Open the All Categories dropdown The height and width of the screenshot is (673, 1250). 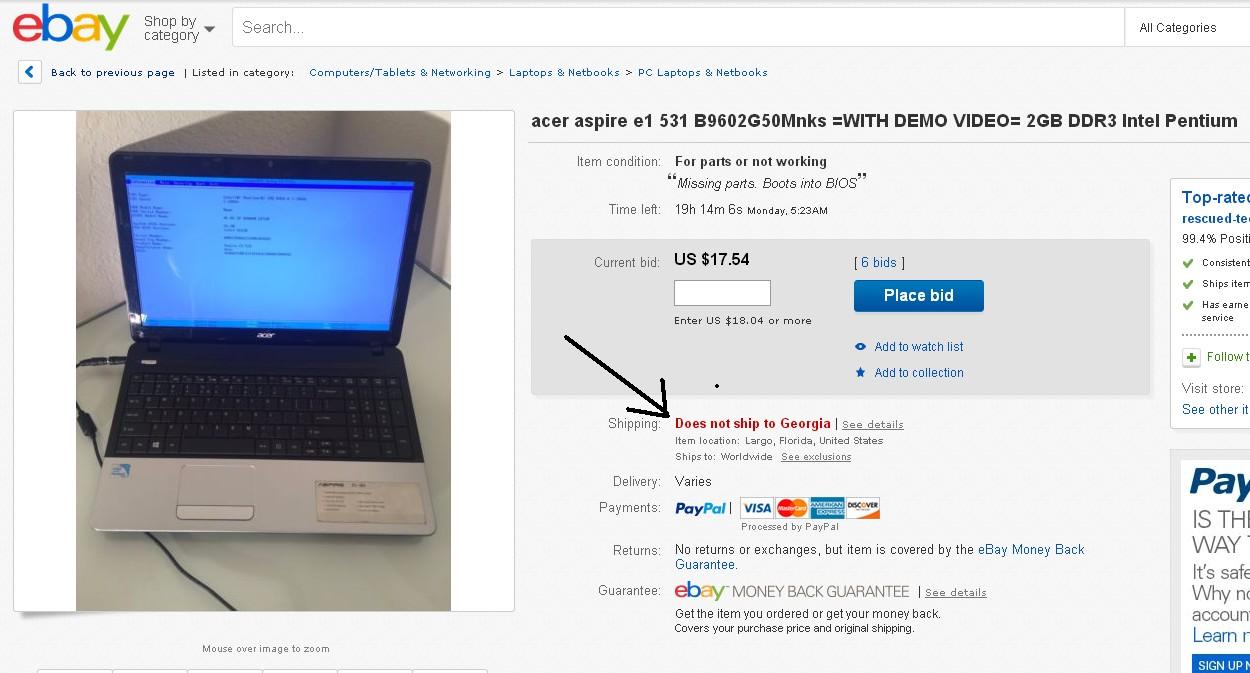1187,28
